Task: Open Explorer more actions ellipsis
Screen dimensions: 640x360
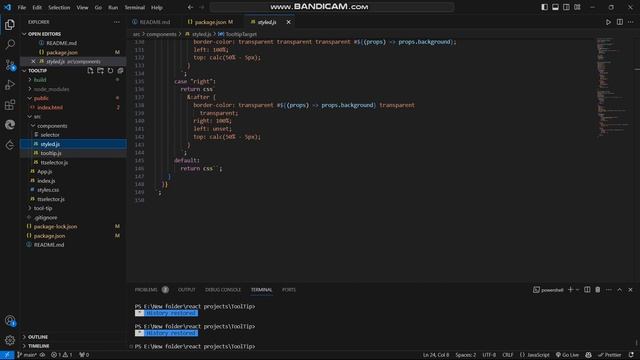Action: coord(117,22)
